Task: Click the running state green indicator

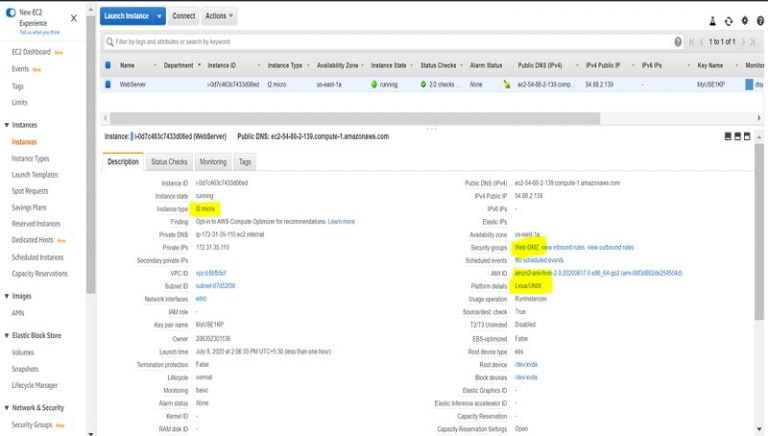Action: click(x=374, y=84)
